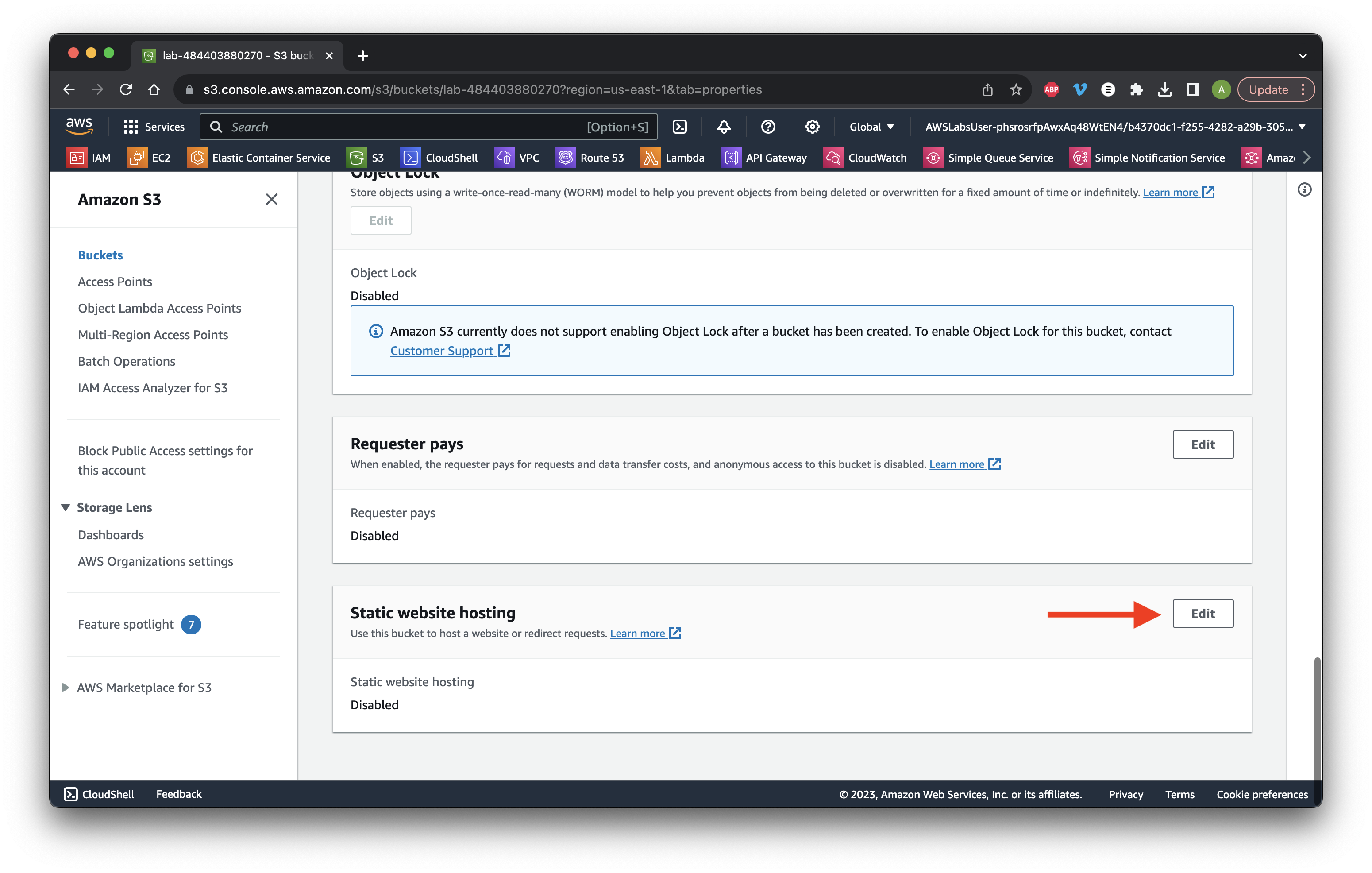Open Learn more for Requester pays

pos(965,464)
